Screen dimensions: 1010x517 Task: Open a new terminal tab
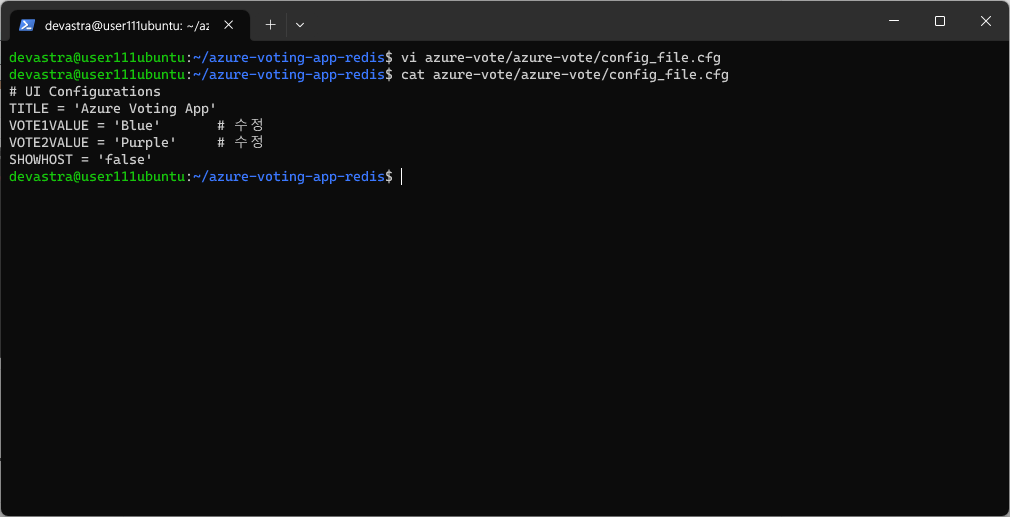pyautogui.click(x=271, y=25)
